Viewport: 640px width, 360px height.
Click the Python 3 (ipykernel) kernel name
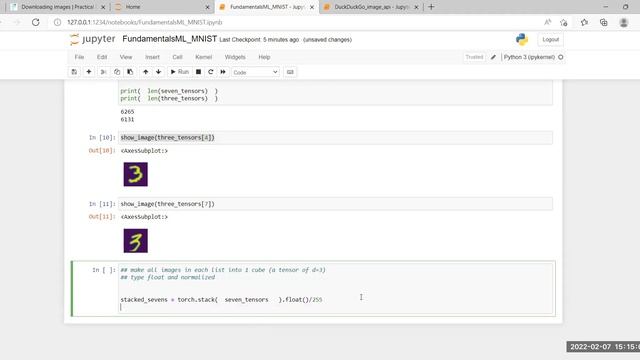point(529,57)
